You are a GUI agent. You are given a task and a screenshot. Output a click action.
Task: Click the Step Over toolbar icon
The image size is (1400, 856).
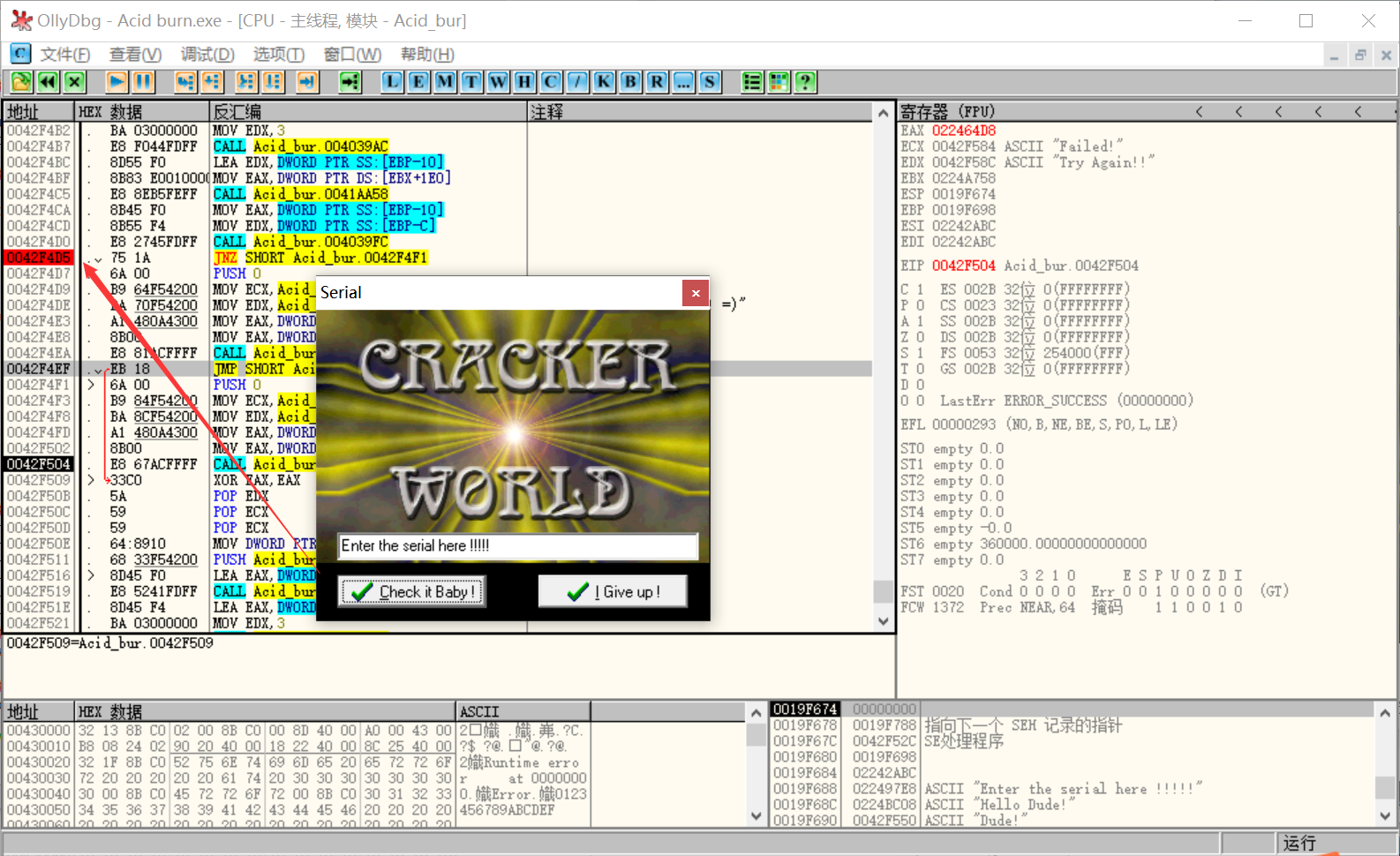pyautogui.click(x=212, y=82)
